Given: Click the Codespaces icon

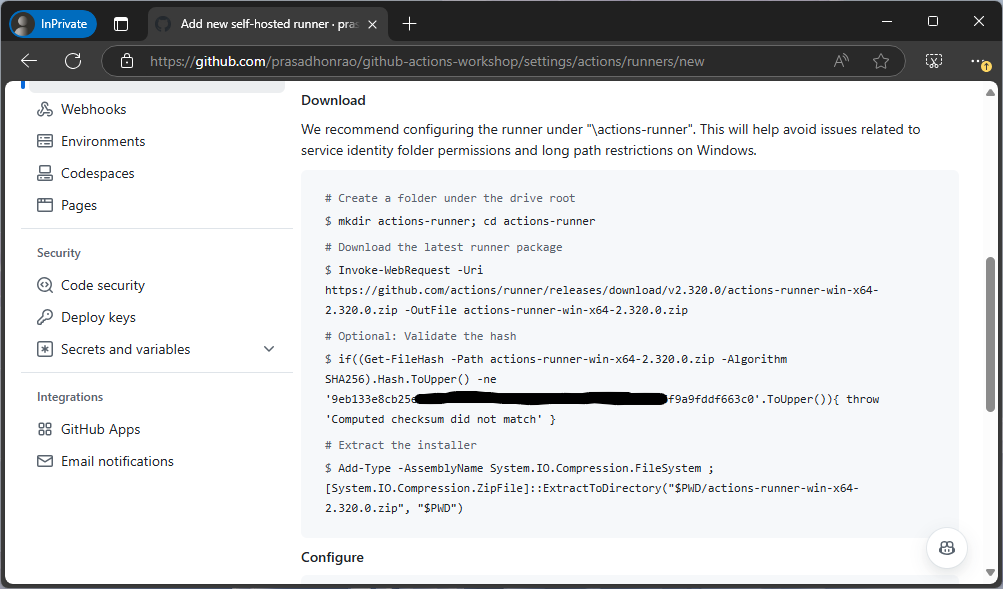Looking at the screenshot, I should (45, 173).
